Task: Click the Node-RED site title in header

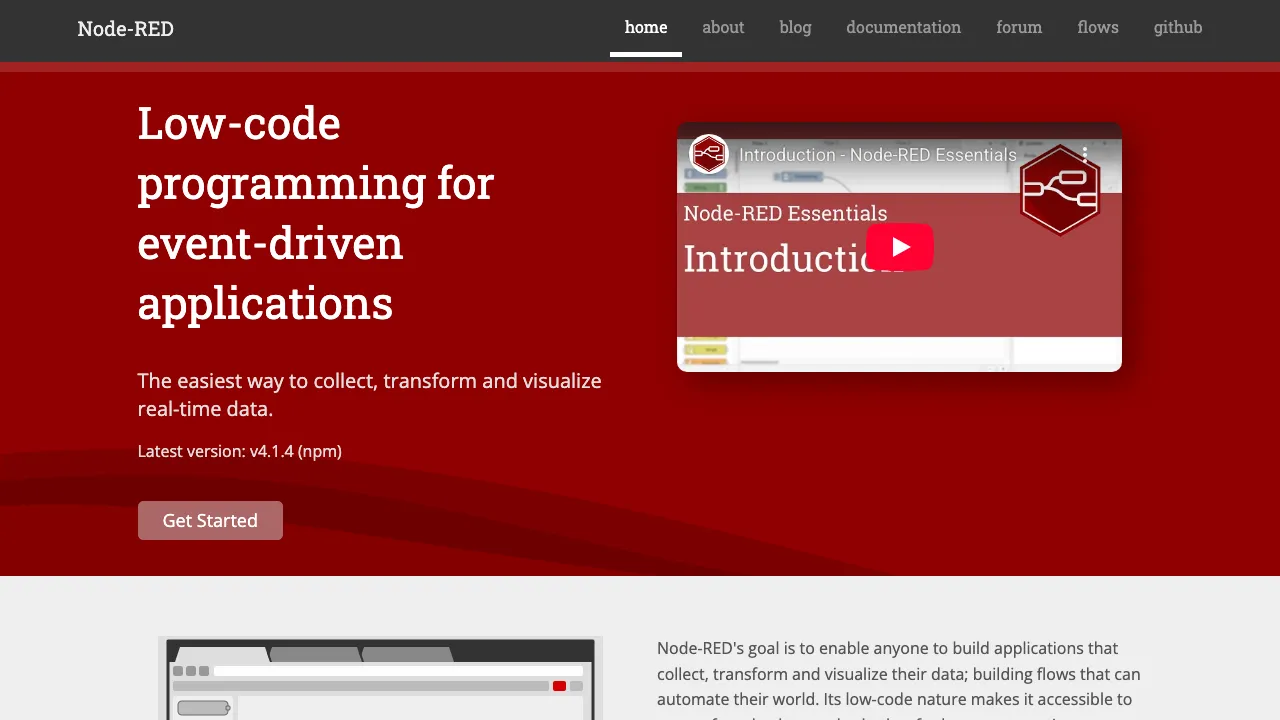Action: pyautogui.click(x=126, y=28)
